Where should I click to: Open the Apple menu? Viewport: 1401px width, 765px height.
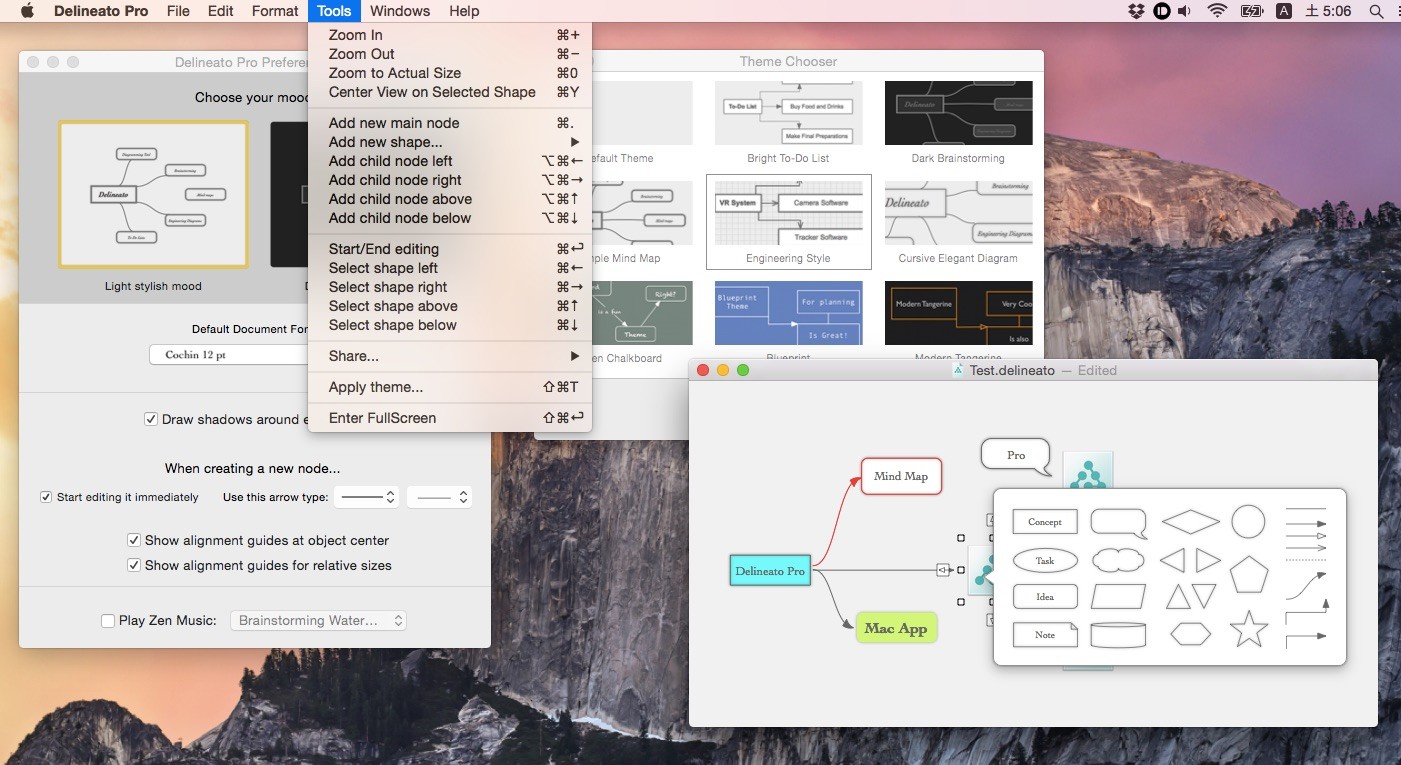pyautogui.click(x=27, y=11)
